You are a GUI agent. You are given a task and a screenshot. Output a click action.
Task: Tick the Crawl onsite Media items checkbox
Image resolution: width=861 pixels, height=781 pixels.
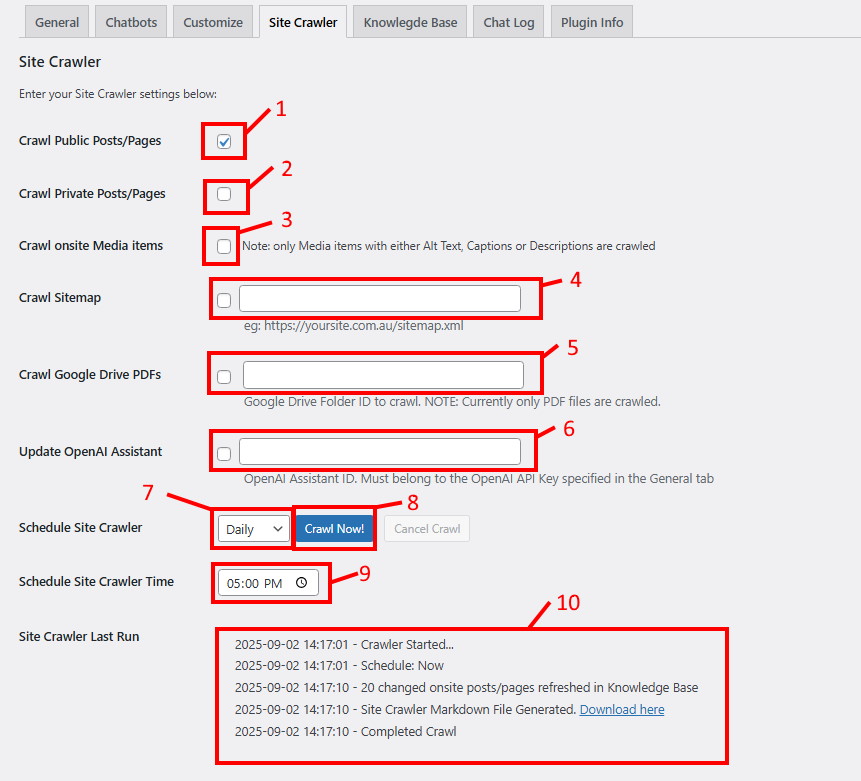click(224, 246)
